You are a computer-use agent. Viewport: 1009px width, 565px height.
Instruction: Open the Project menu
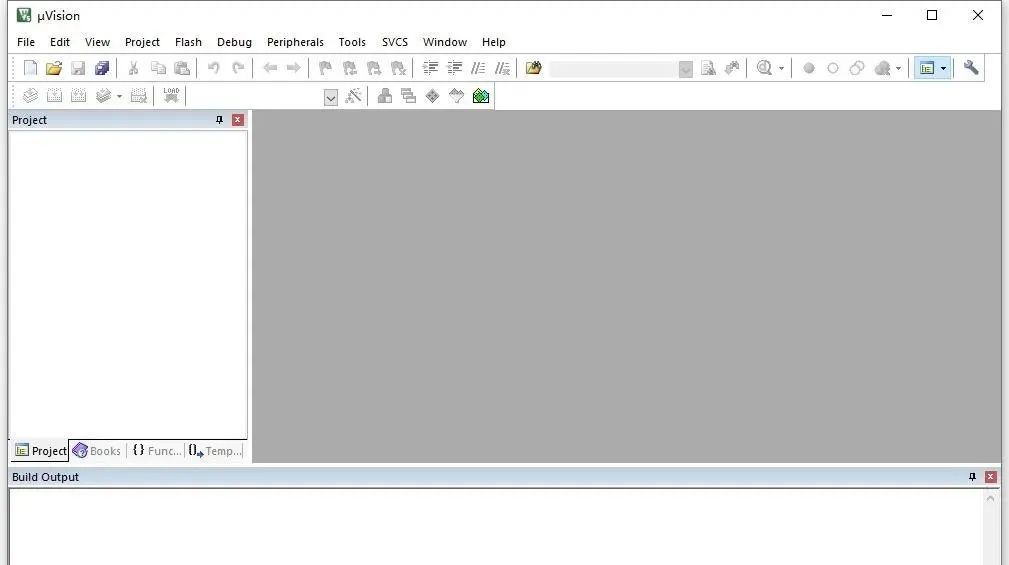[x=142, y=42]
